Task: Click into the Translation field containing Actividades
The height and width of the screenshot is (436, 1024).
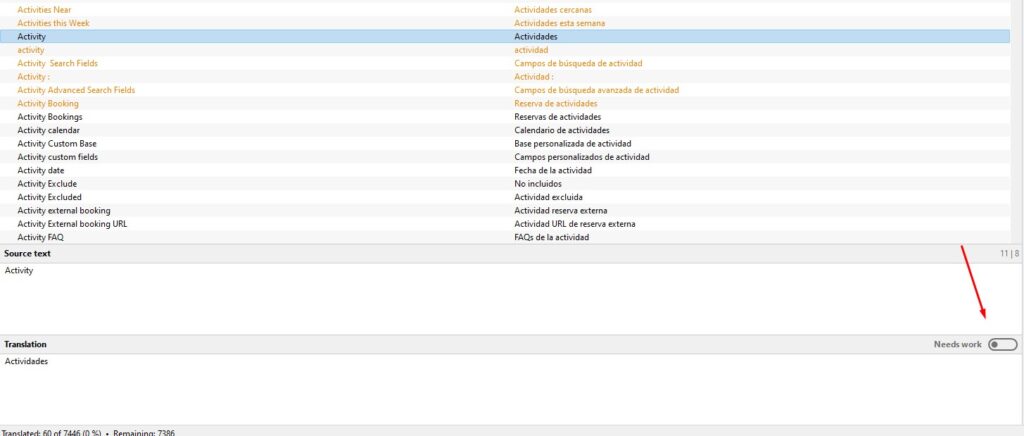Action: [x=500, y=388]
